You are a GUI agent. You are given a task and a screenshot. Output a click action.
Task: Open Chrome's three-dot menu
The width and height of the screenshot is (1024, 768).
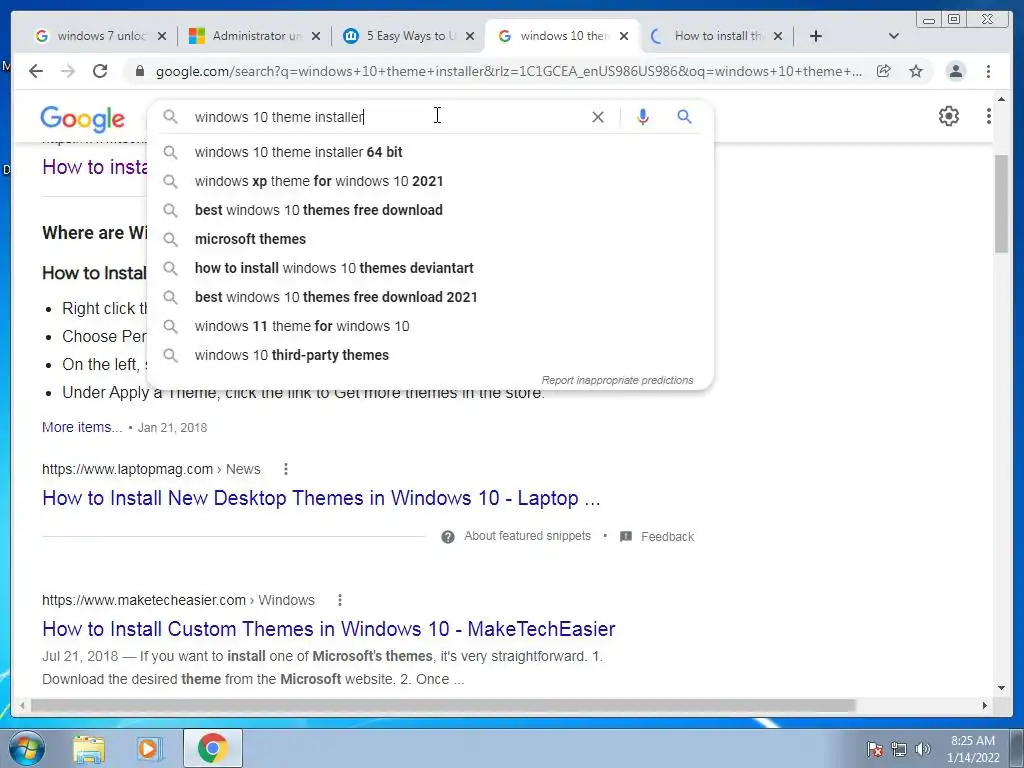coord(988,71)
